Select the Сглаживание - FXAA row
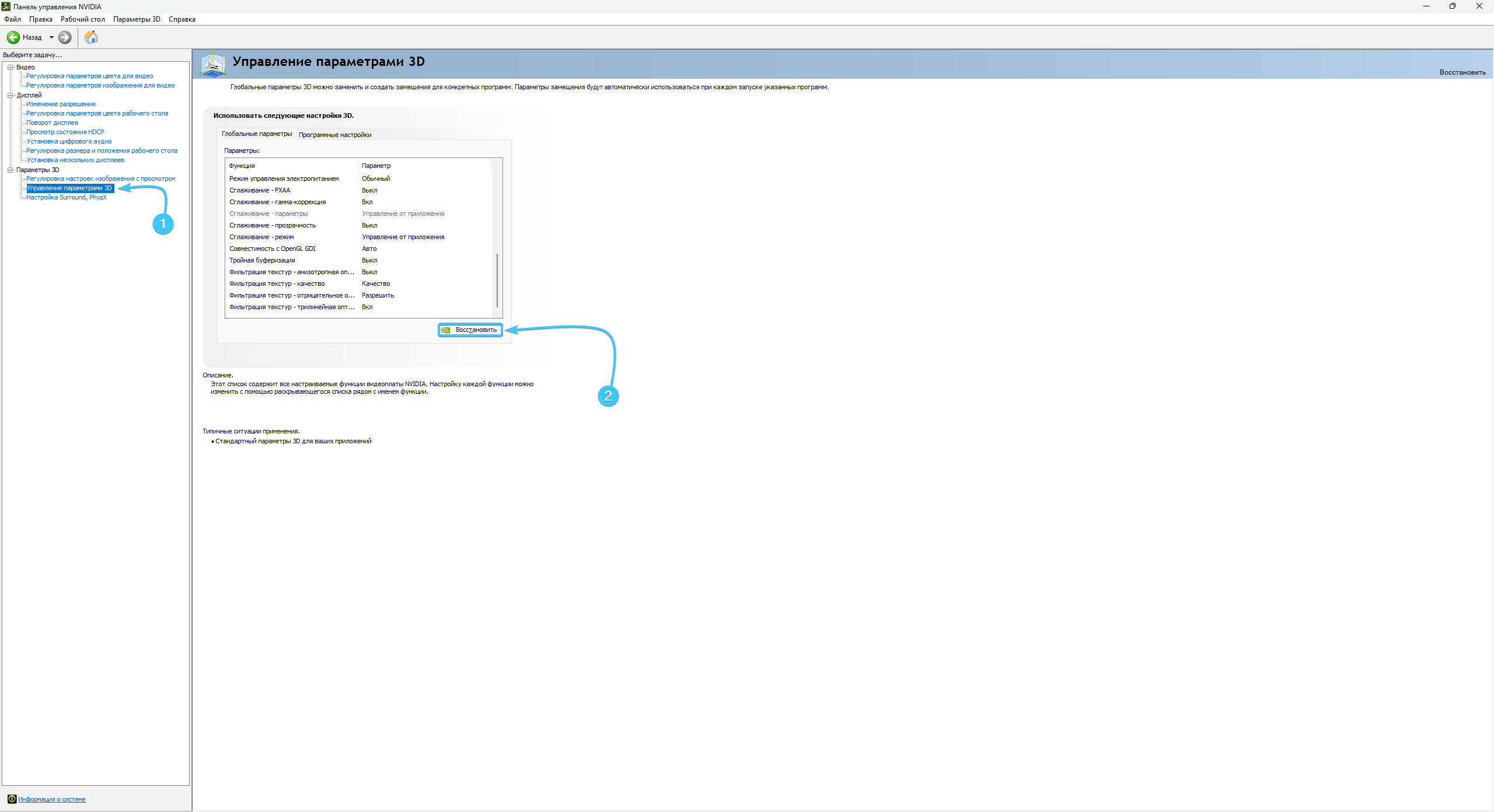The image size is (1494, 812). coord(359,190)
